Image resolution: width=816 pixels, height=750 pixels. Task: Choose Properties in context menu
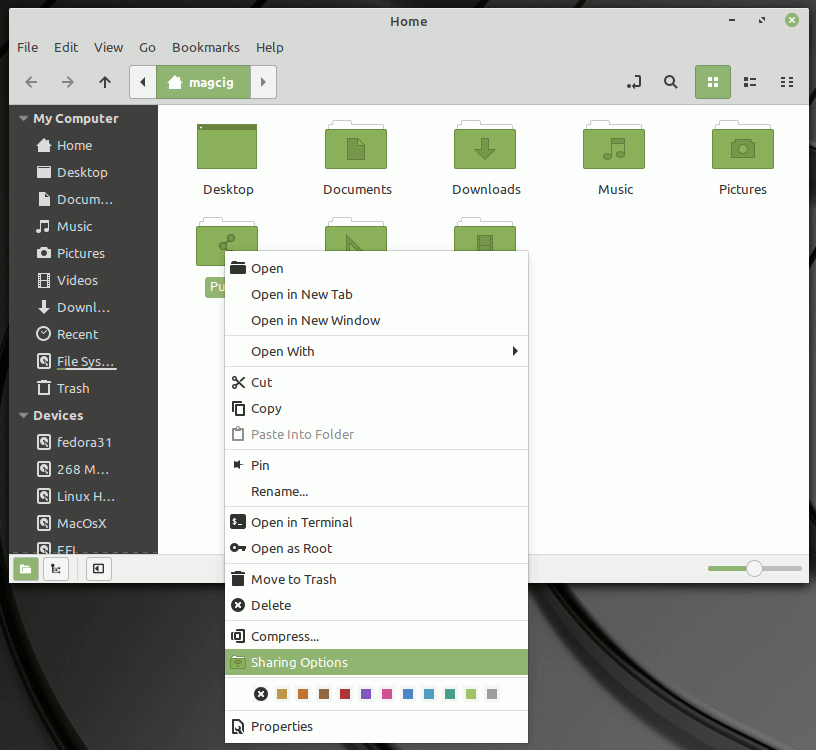pos(376,727)
